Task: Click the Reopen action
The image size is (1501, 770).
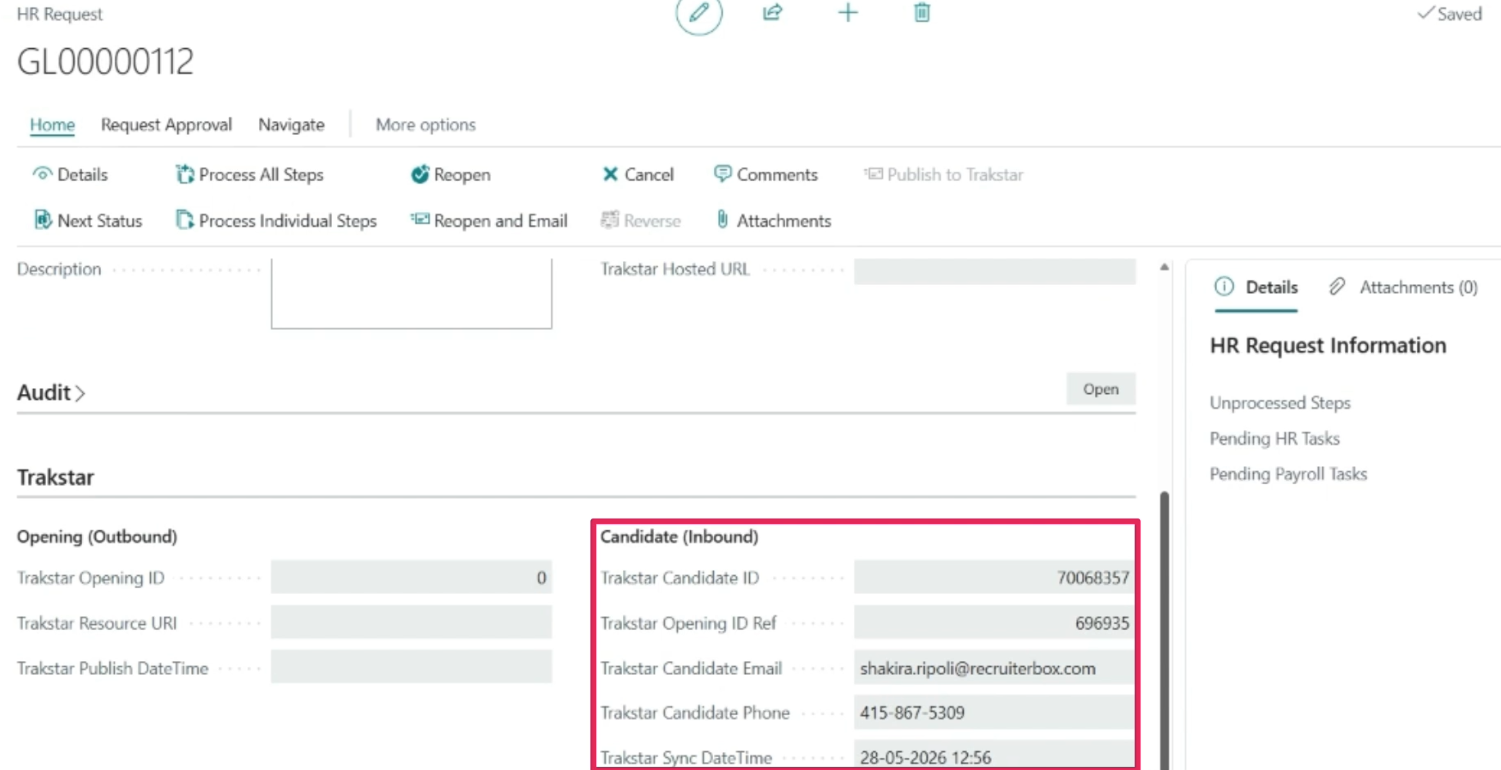Action: (x=451, y=174)
